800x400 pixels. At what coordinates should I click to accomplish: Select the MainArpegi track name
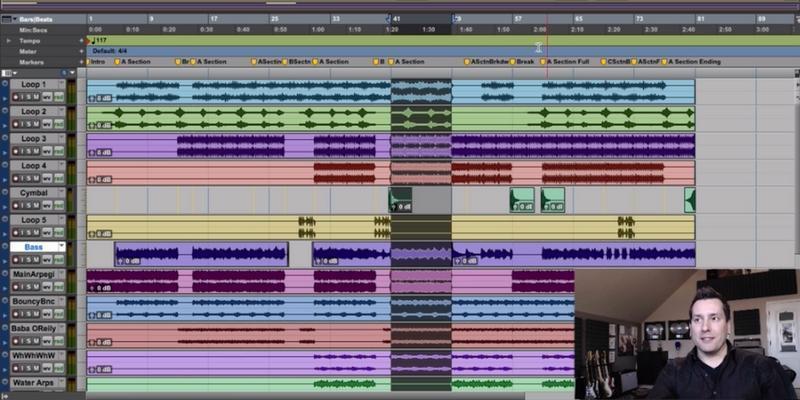[33, 274]
